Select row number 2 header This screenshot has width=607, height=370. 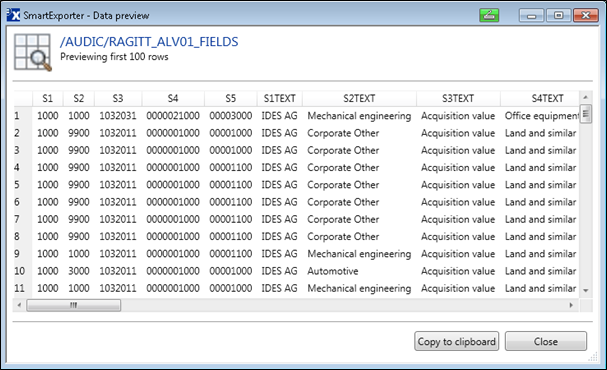[23, 133]
